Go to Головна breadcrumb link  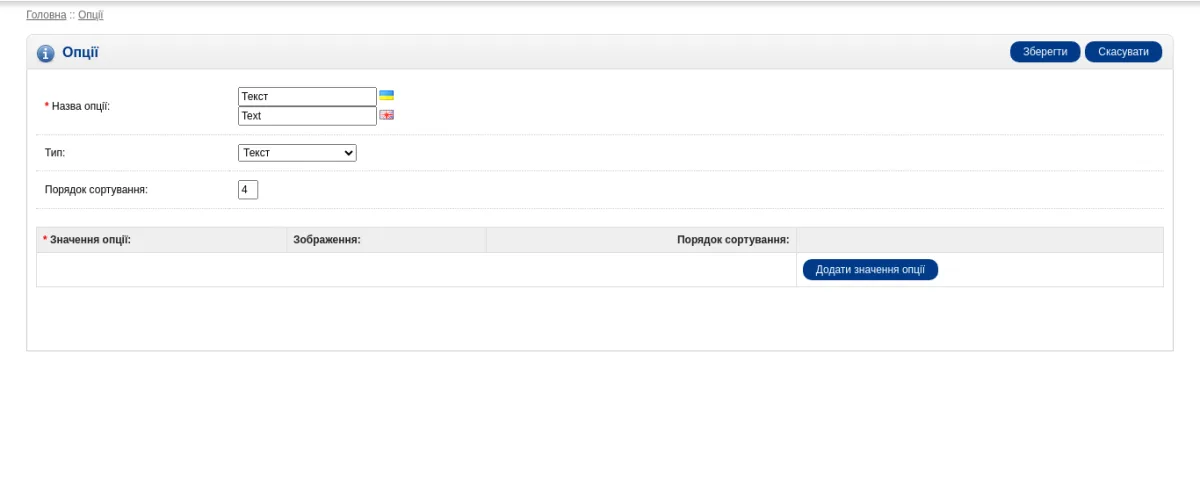click(46, 15)
